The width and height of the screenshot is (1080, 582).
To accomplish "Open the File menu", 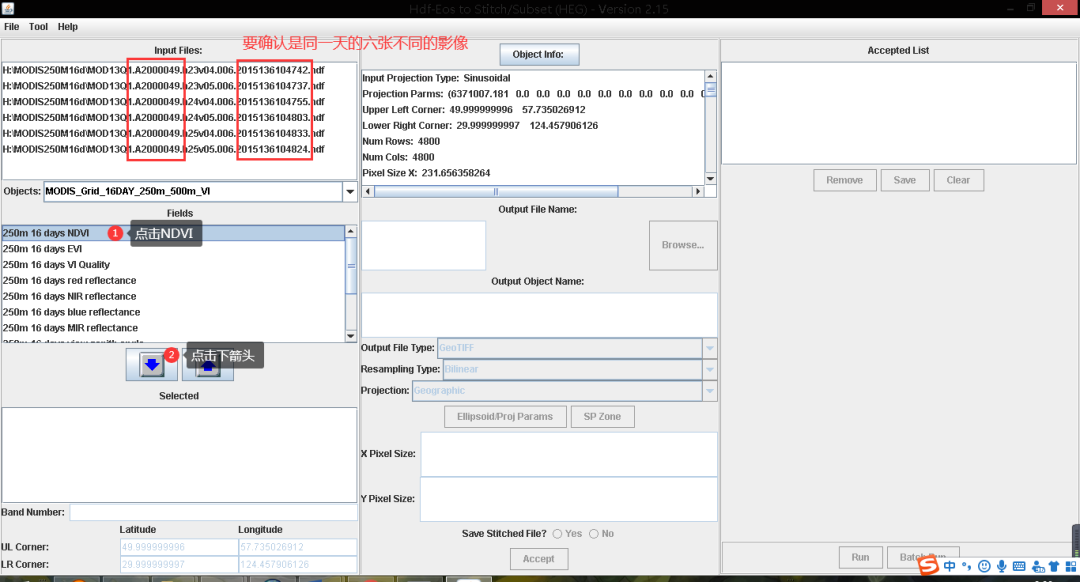I will (x=12, y=26).
